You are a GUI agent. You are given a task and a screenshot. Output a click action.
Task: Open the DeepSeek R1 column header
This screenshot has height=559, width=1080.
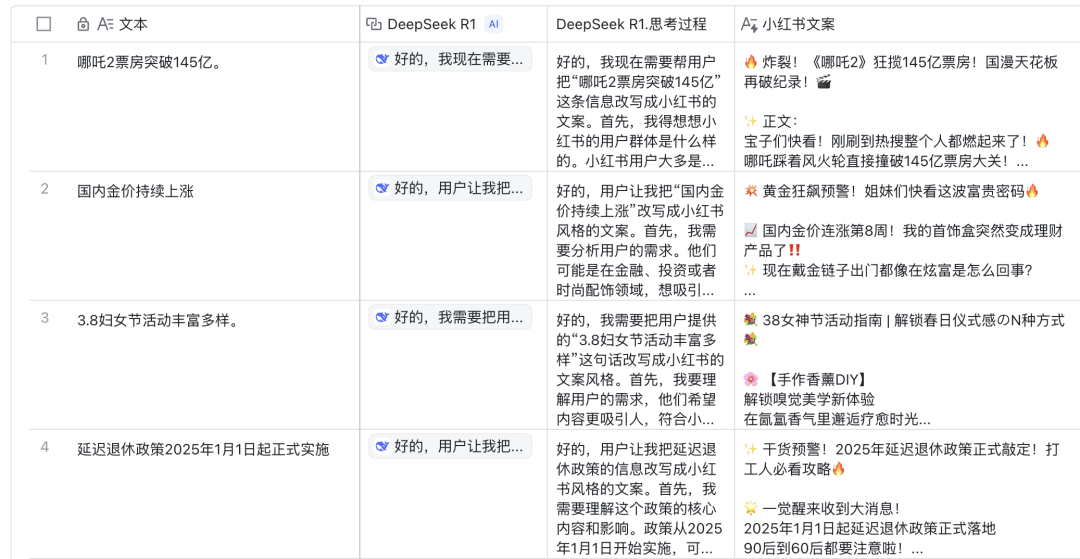453,24
